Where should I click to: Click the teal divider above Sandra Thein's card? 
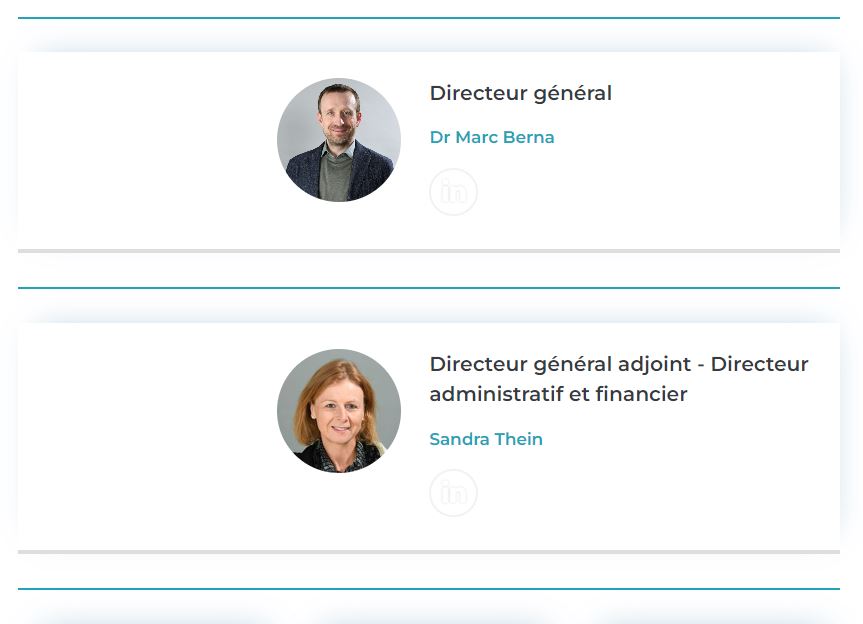(429, 288)
